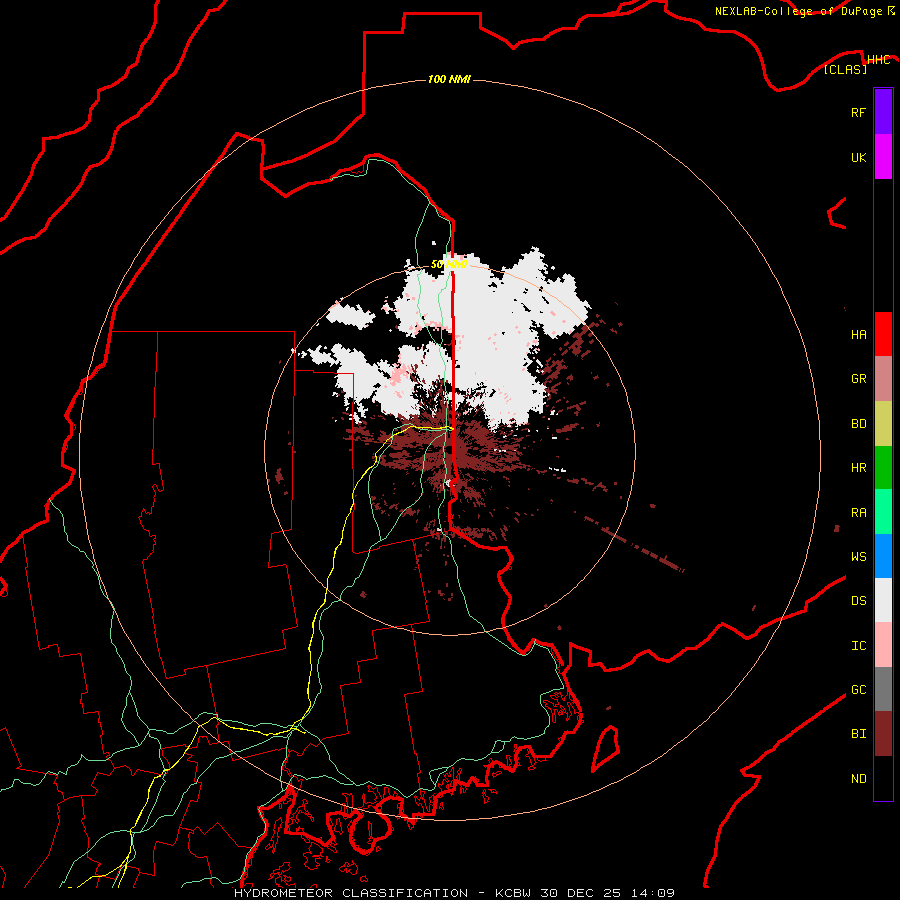
Task: Click the DS legend label
Action: pyautogui.click(x=858, y=601)
